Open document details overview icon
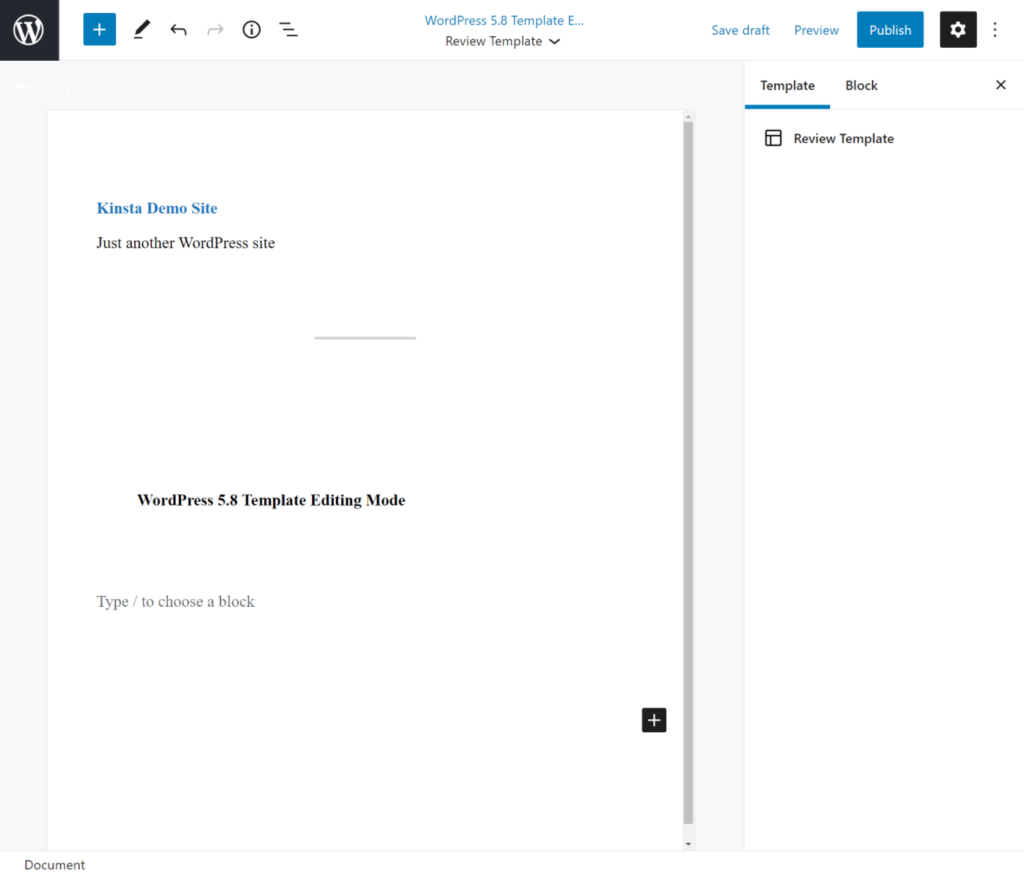The height and width of the screenshot is (875, 1024). pos(251,29)
